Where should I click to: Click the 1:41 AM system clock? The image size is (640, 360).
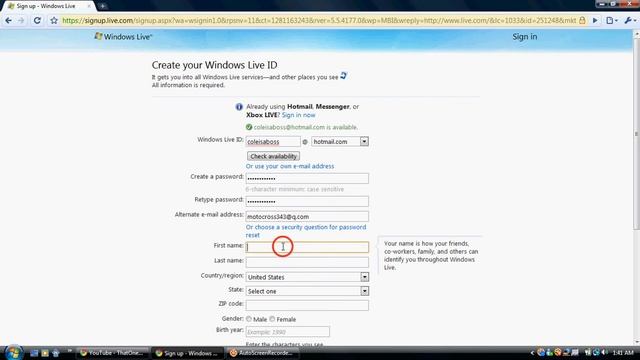click(623, 353)
